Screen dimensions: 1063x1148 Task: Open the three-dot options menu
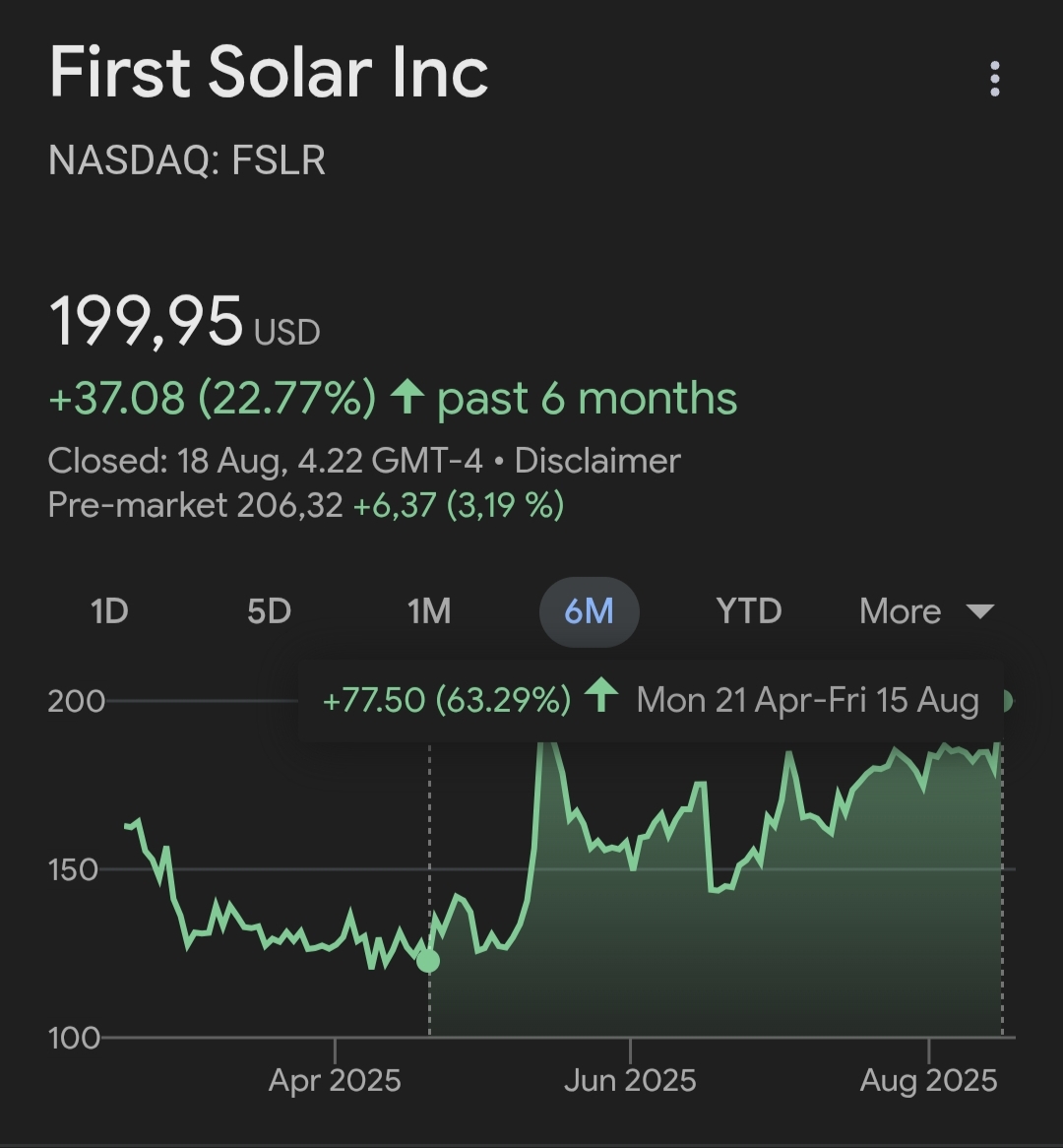(x=995, y=79)
